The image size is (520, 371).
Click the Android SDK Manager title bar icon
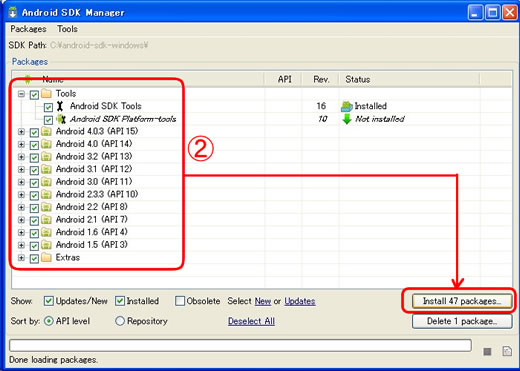tap(13, 12)
